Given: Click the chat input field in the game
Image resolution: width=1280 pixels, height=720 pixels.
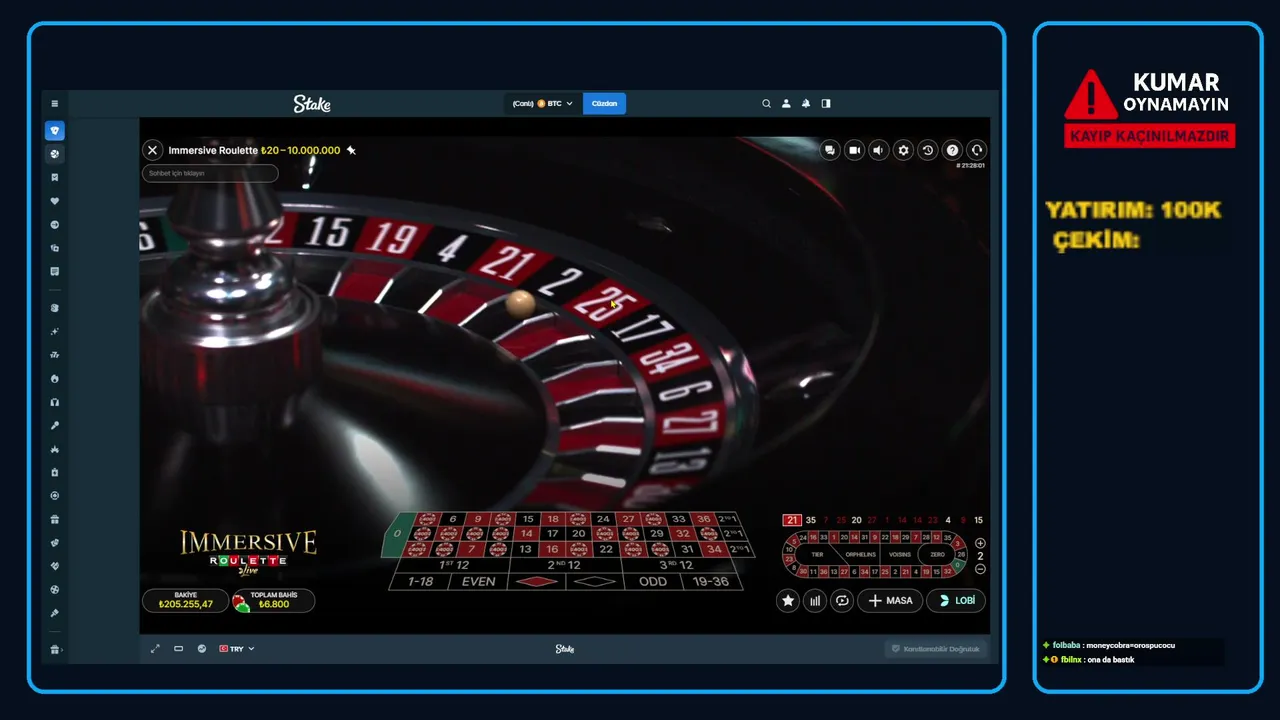Looking at the screenshot, I should pos(210,173).
